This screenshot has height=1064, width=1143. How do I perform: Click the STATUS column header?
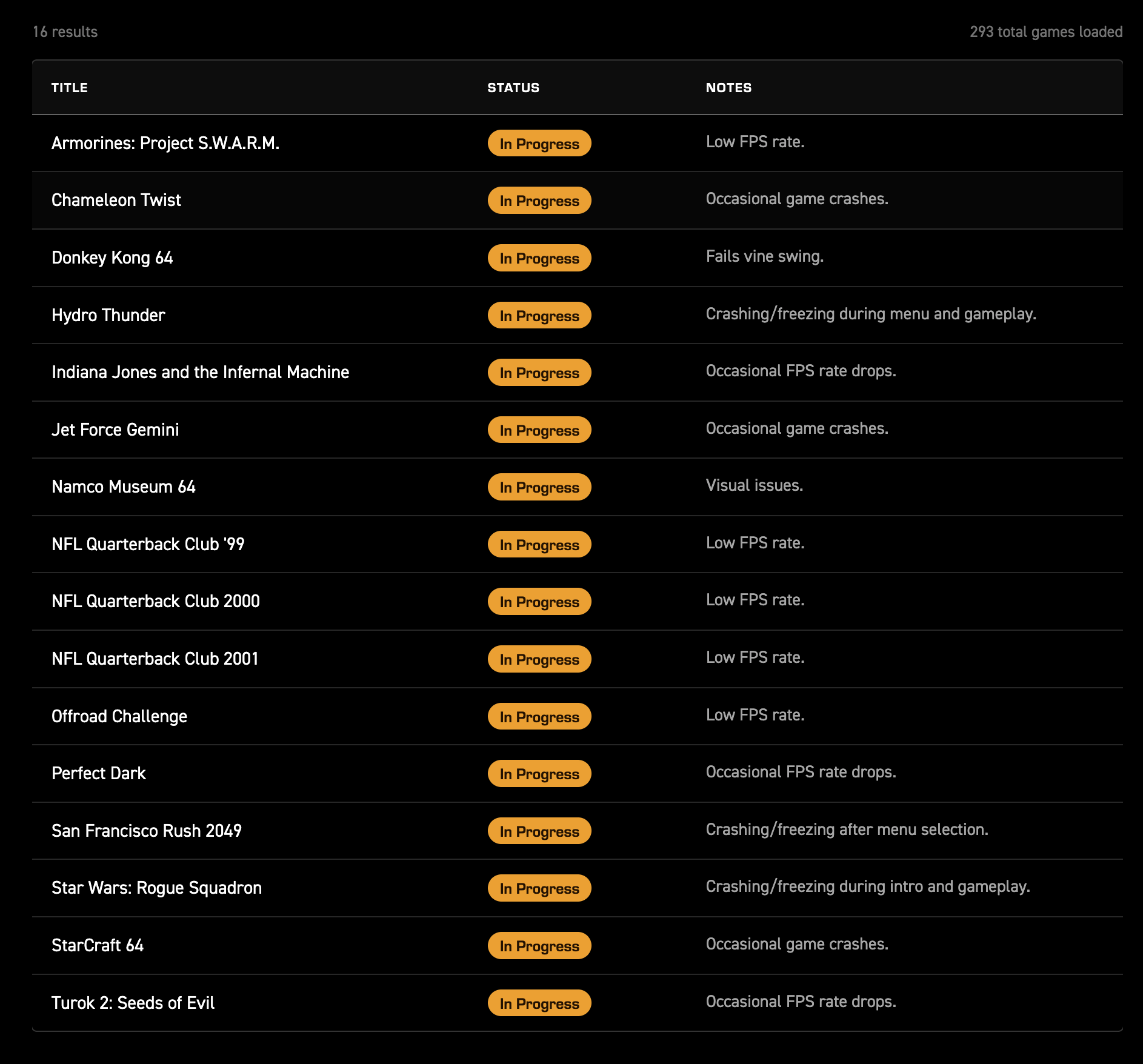tap(513, 88)
